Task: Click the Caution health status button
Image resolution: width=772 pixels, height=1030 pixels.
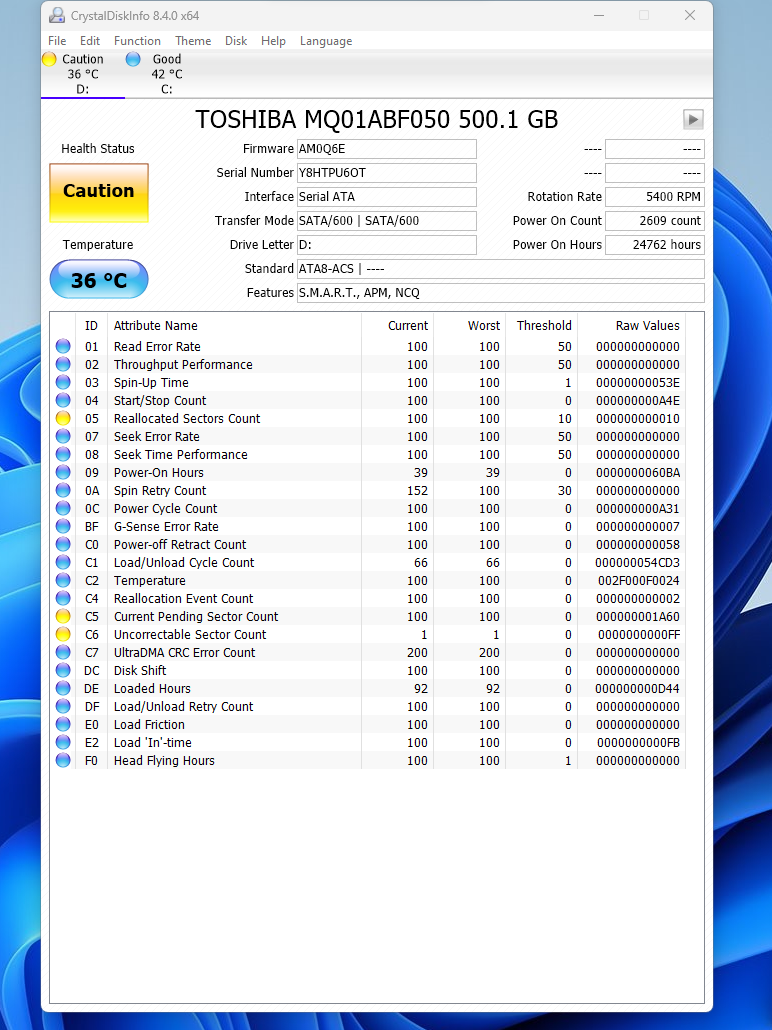Action: coord(99,193)
